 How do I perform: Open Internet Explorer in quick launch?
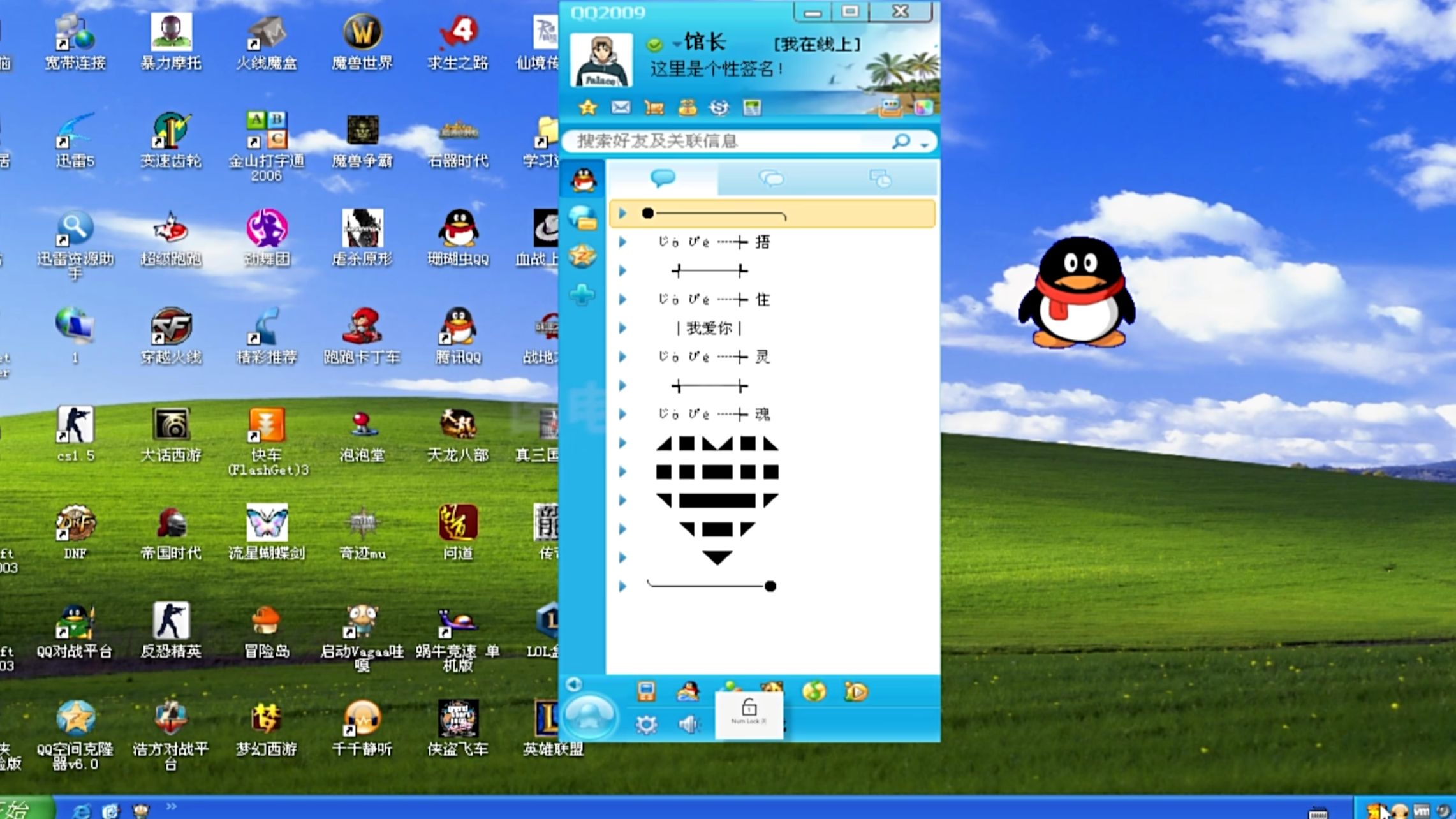(x=82, y=811)
